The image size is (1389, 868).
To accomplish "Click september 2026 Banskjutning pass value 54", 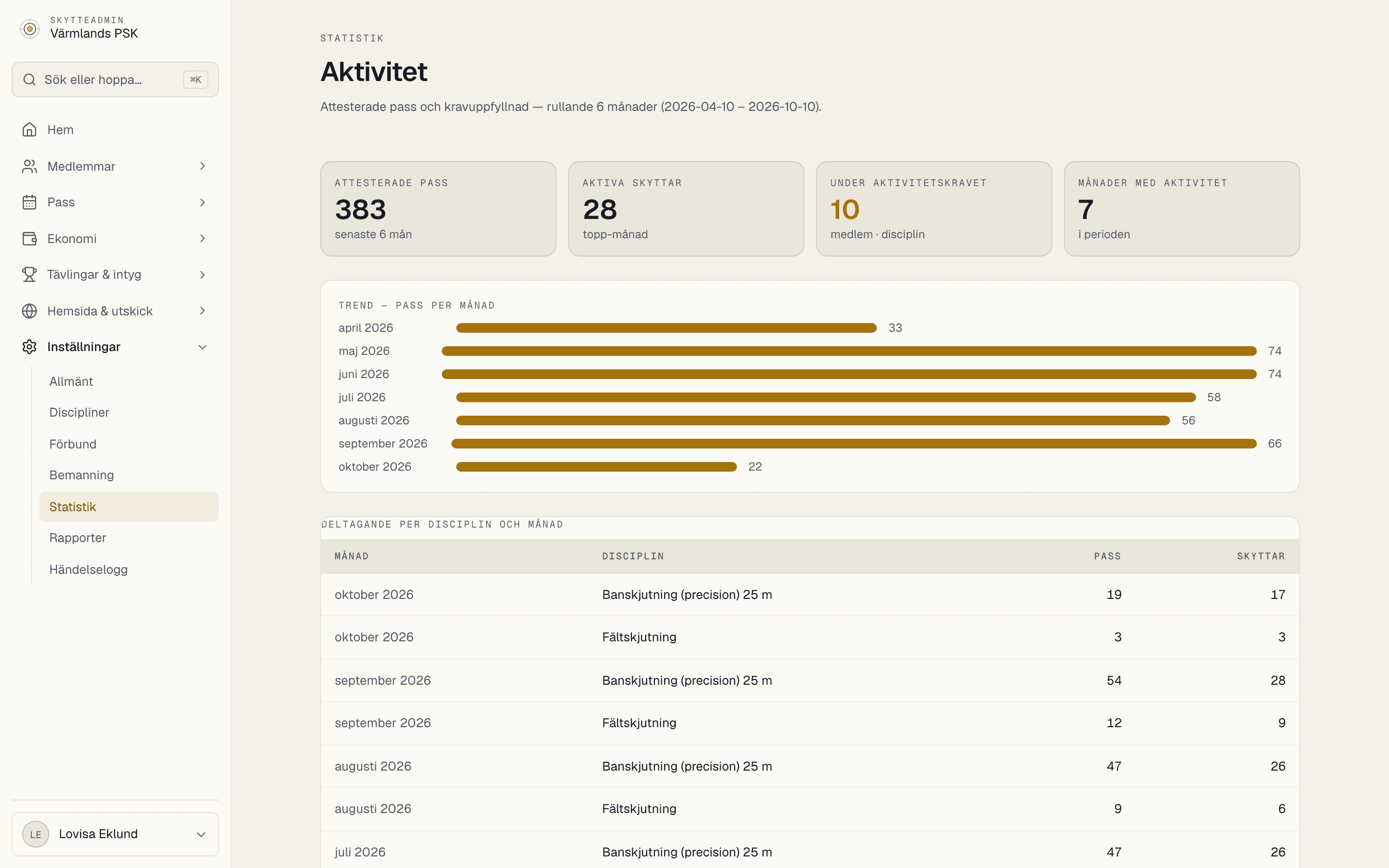I will pos(1114,680).
